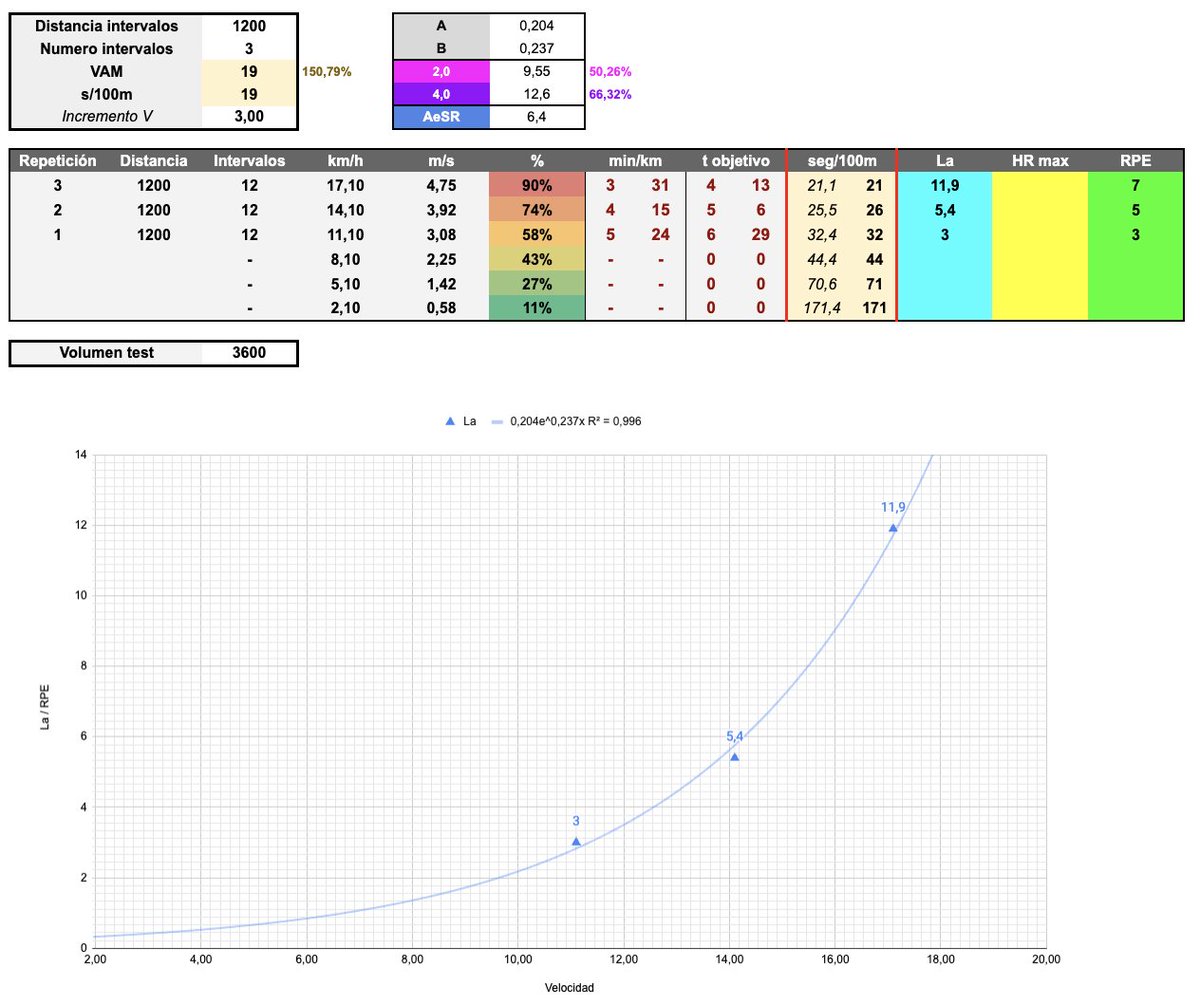Click the 'Velocidad' horizontal axis title
The height and width of the screenshot is (1006, 1200).
click(569, 988)
